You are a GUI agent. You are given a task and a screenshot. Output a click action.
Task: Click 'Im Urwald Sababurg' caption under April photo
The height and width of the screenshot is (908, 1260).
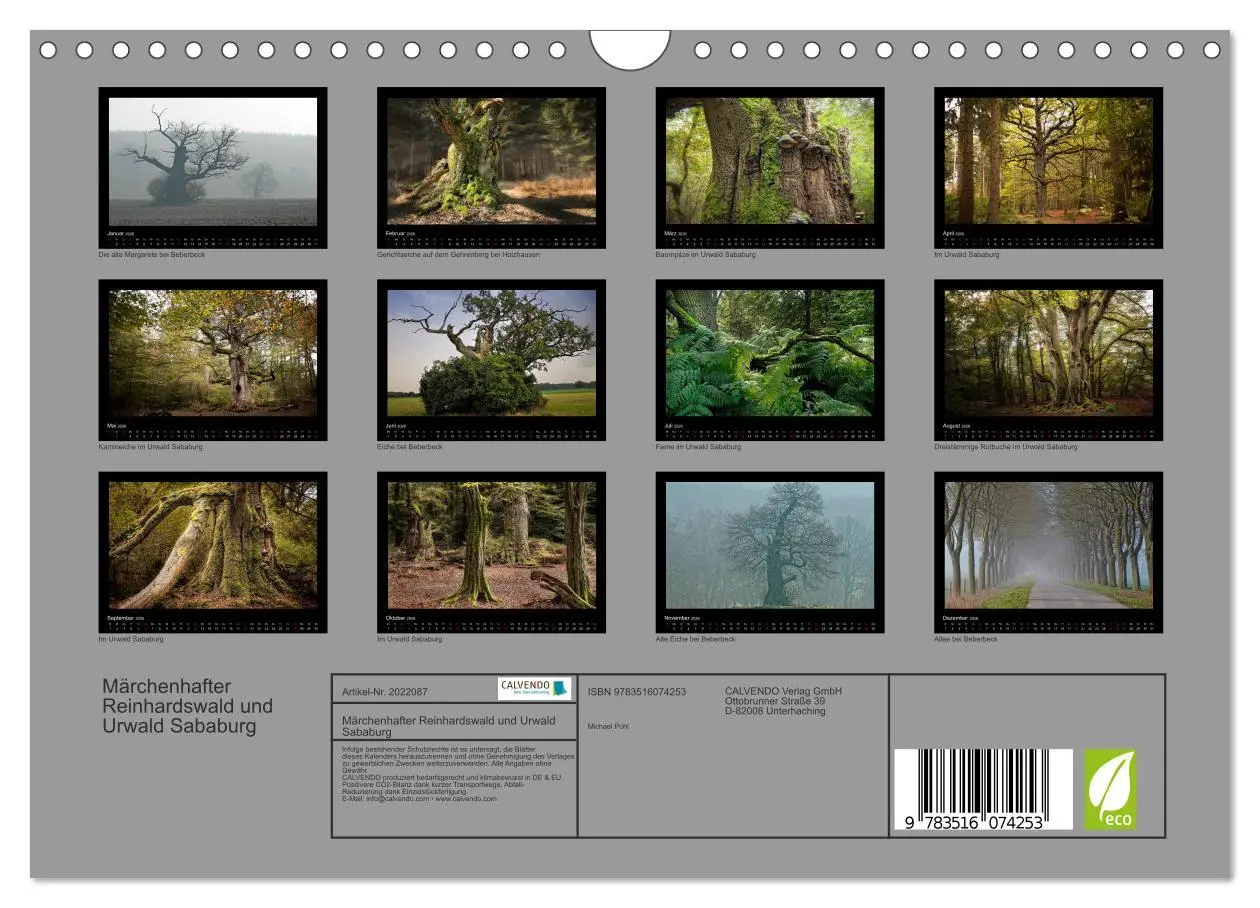(x=967, y=255)
